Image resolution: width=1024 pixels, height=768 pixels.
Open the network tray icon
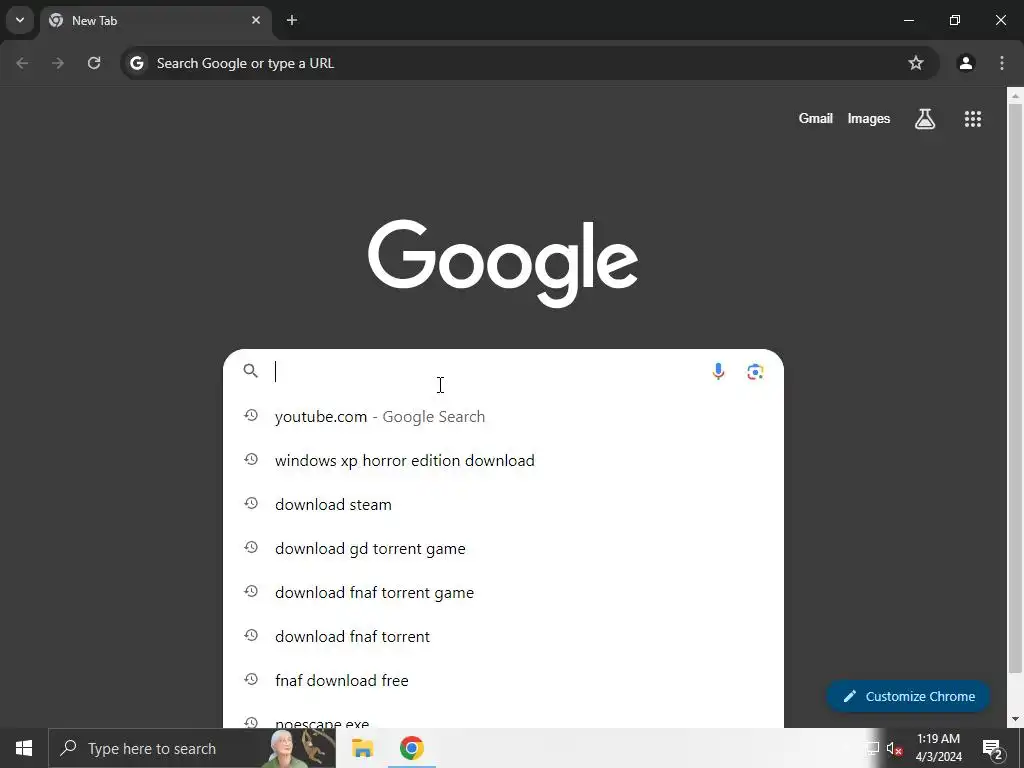pos(872,748)
